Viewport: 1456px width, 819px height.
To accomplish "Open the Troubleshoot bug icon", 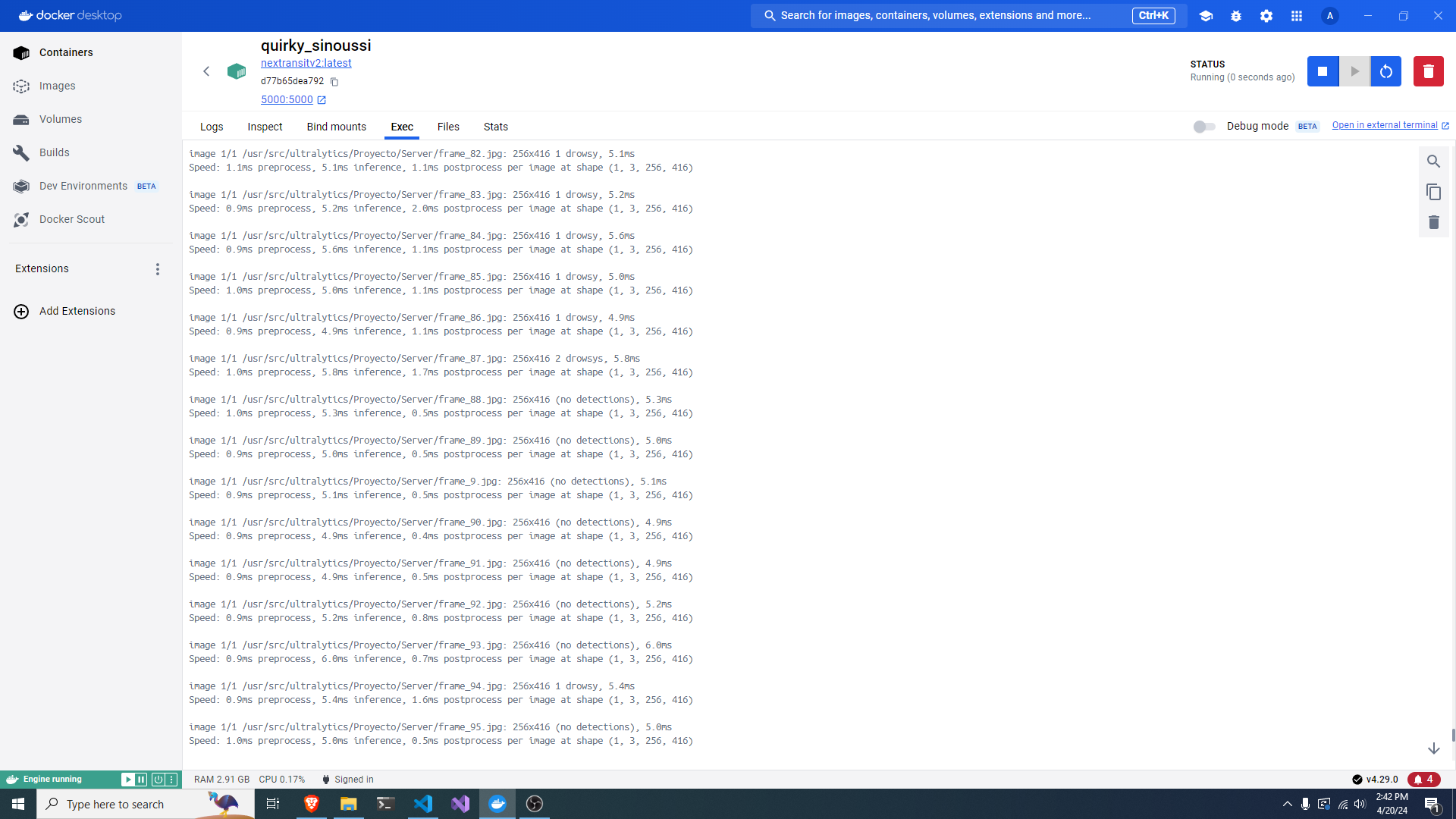I will 1236,16.
